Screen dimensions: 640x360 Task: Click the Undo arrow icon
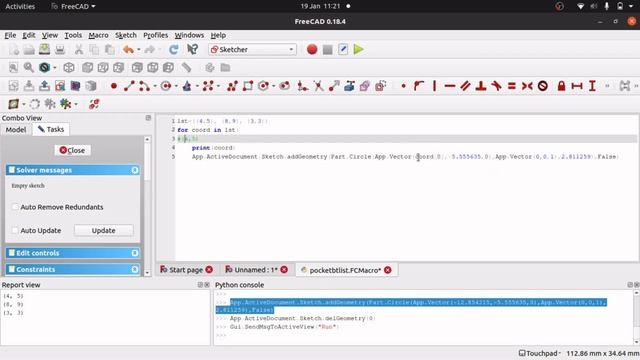(x=128, y=49)
